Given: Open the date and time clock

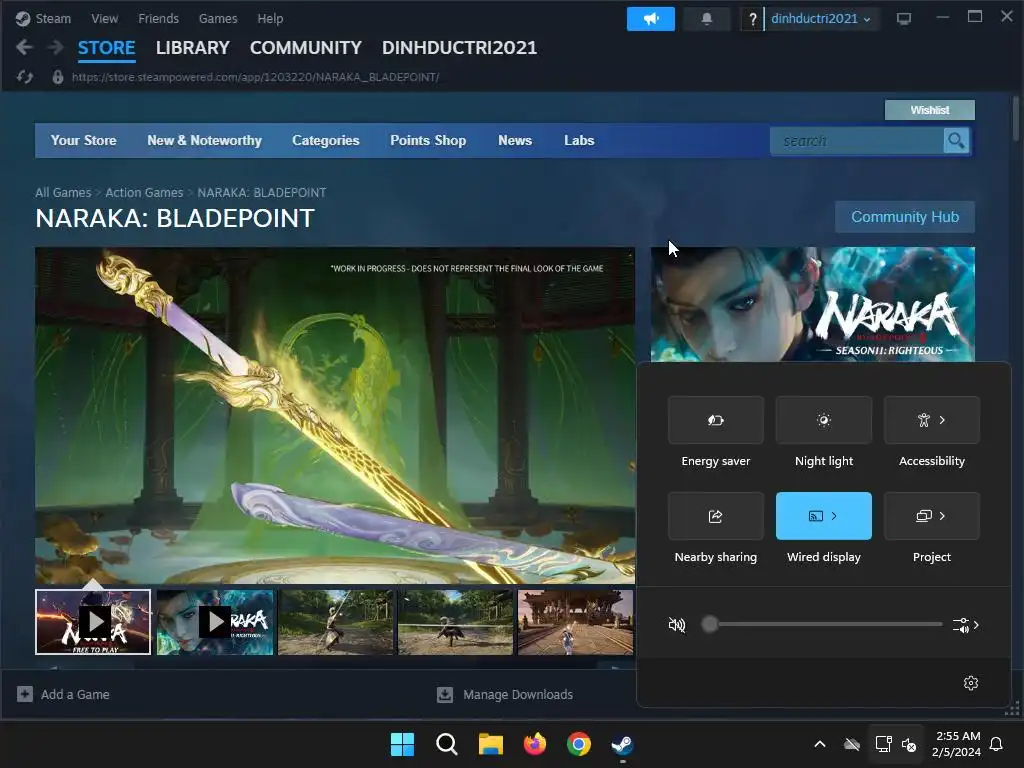Looking at the screenshot, I should [957, 744].
